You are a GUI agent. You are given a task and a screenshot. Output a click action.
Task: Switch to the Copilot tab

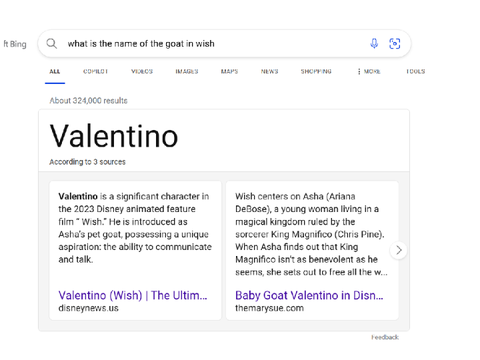coord(95,71)
